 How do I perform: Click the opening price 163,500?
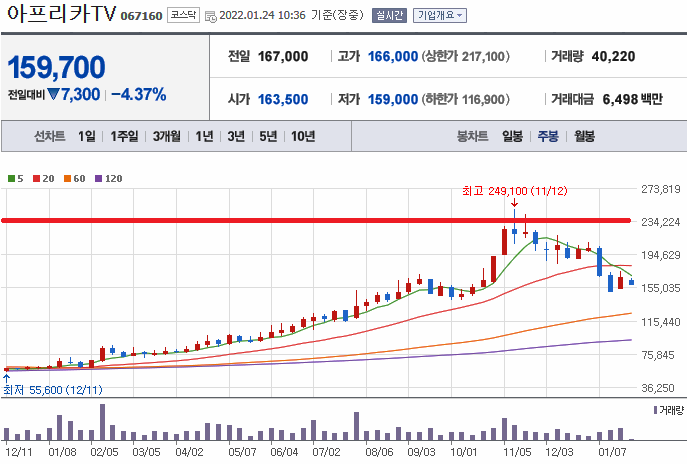click(x=283, y=99)
